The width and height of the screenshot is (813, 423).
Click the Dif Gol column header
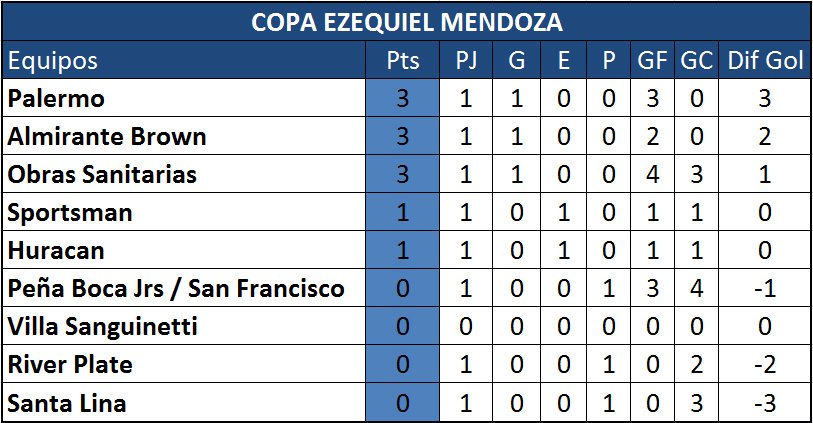[764, 60]
